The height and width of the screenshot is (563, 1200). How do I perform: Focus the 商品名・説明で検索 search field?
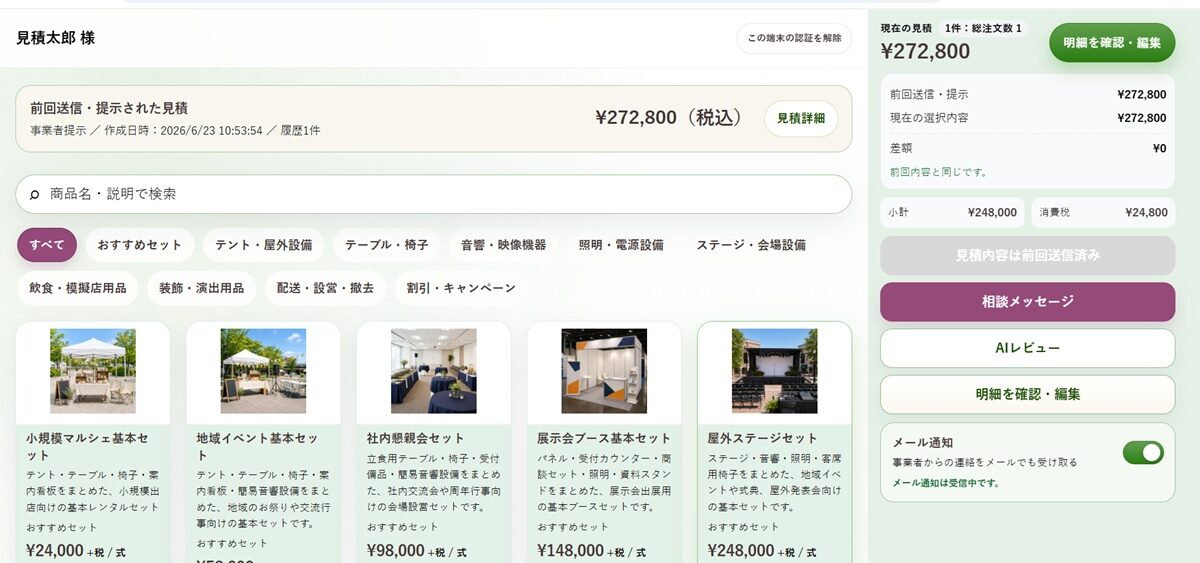click(x=434, y=194)
